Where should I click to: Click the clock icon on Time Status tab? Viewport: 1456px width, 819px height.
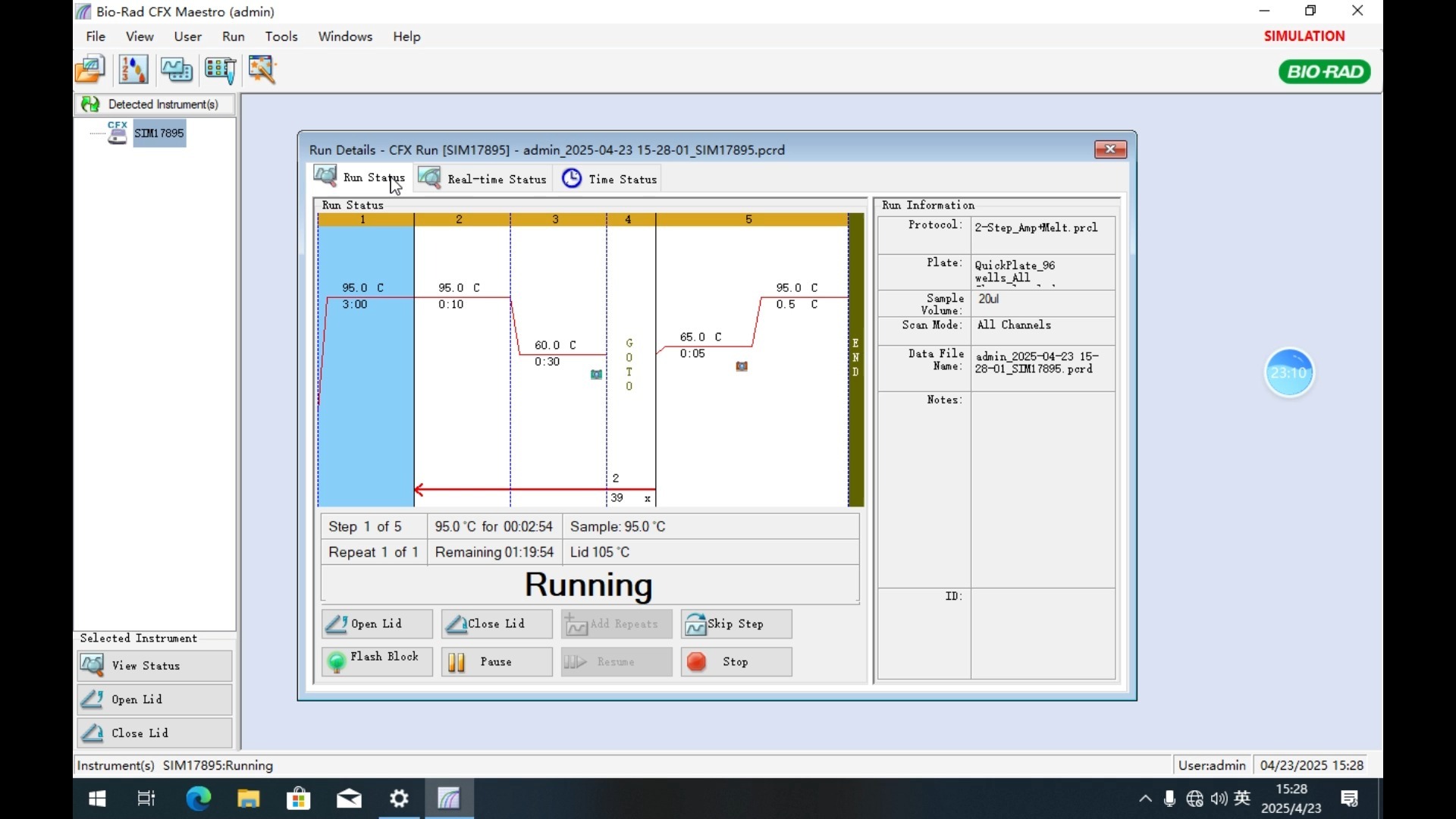pyautogui.click(x=572, y=178)
